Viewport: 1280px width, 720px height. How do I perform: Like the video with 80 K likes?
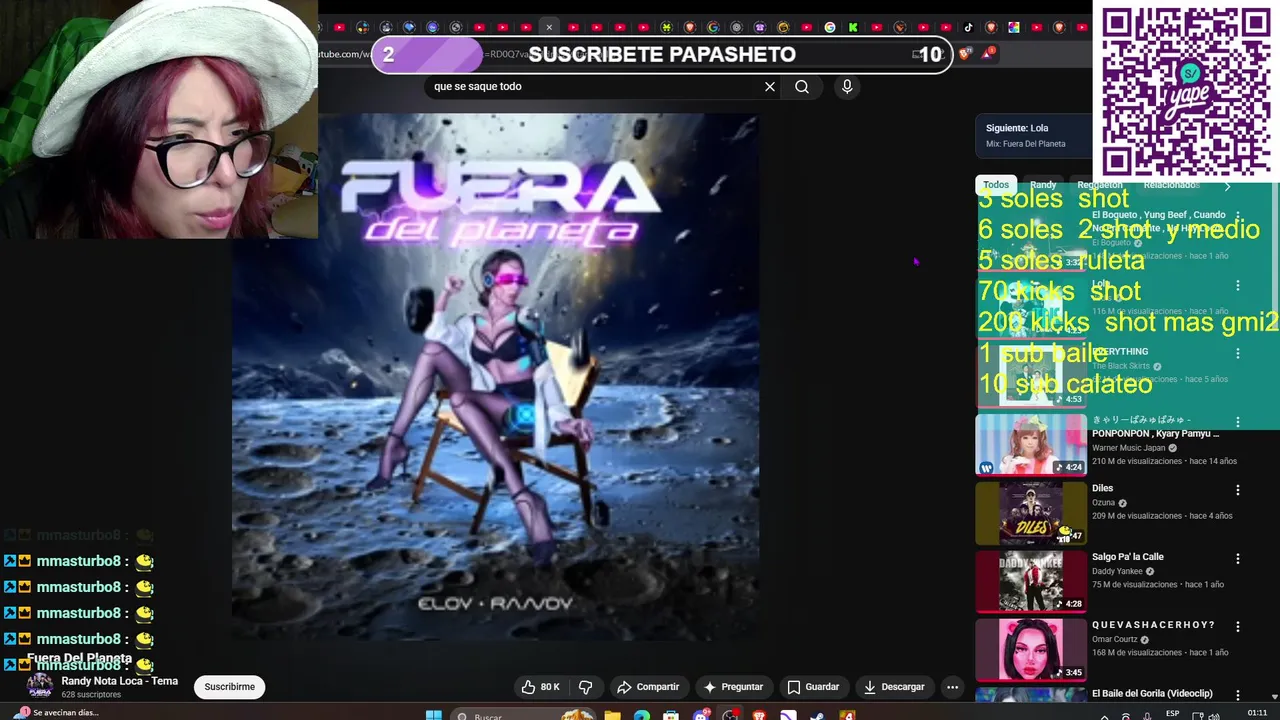540,687
